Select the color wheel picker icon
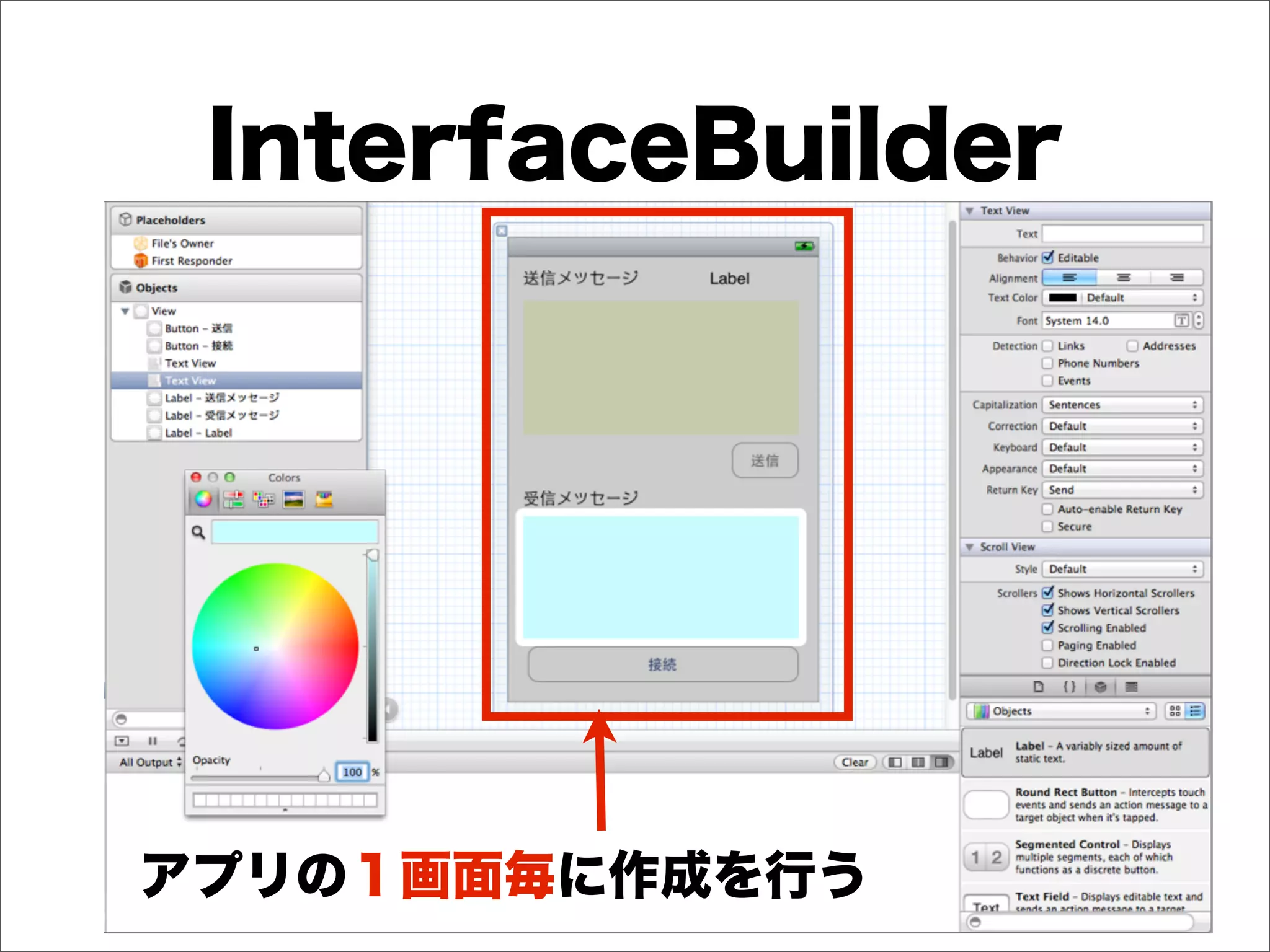1270x952 pixels. coord(203,499)
